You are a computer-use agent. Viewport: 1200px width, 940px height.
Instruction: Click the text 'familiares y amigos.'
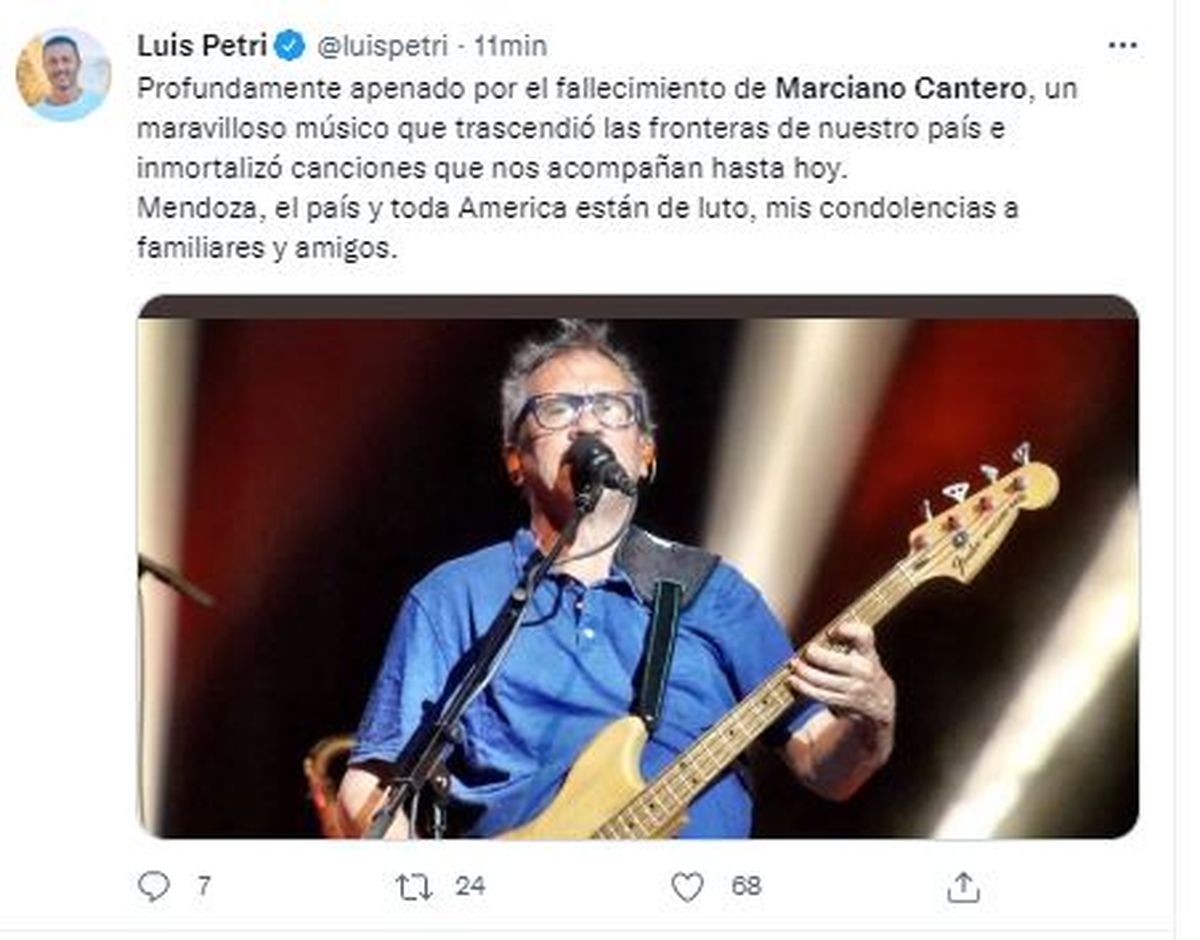pos(267,251)
